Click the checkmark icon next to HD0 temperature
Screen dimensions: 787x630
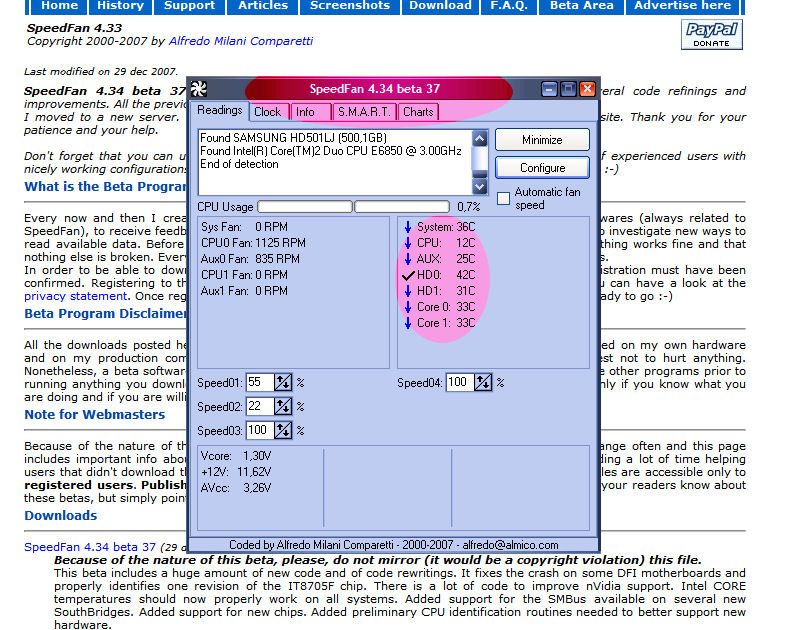[x=408, y=275]
